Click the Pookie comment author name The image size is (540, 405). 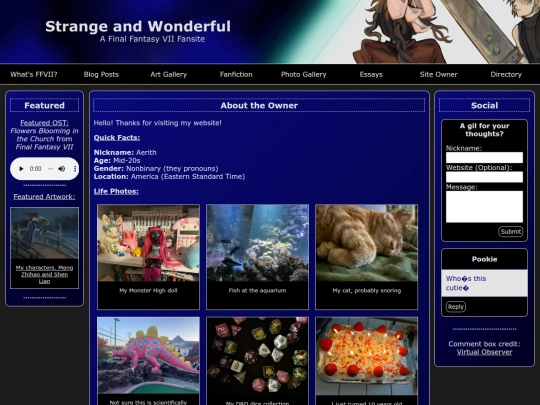[x=484, y=259]
